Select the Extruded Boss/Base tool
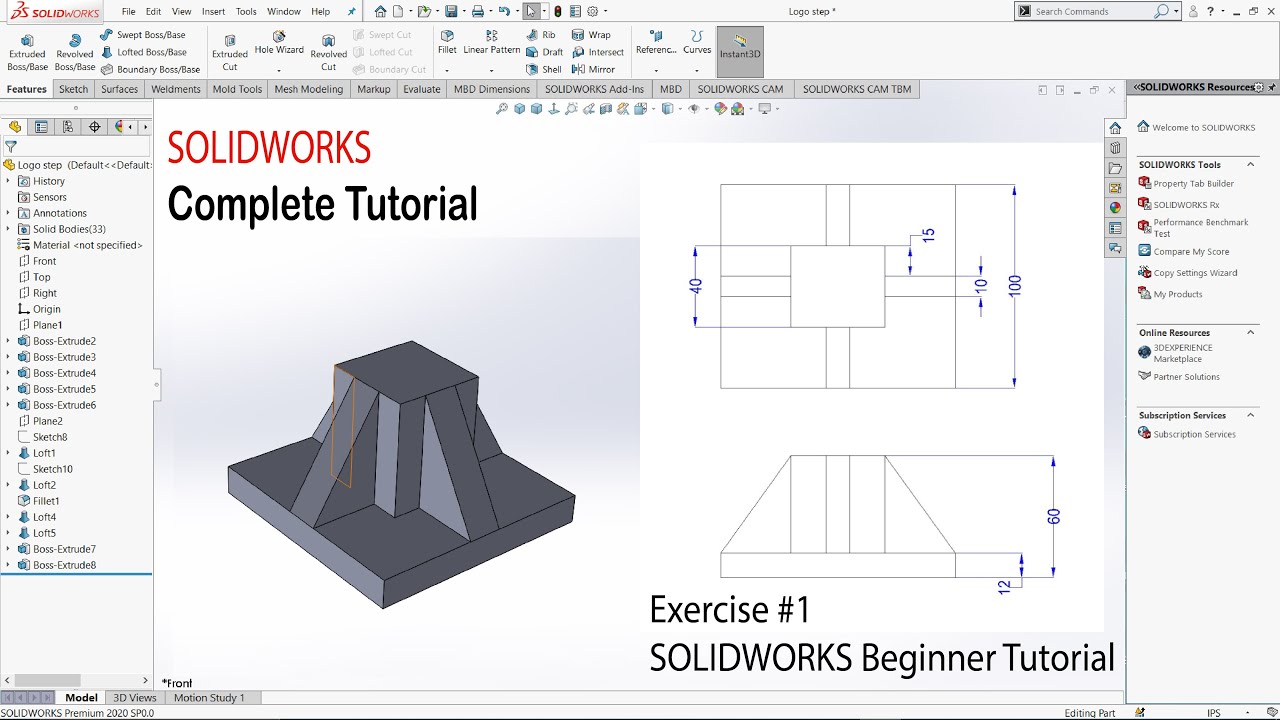This screenshot has width=1280, height=720. 27,52
